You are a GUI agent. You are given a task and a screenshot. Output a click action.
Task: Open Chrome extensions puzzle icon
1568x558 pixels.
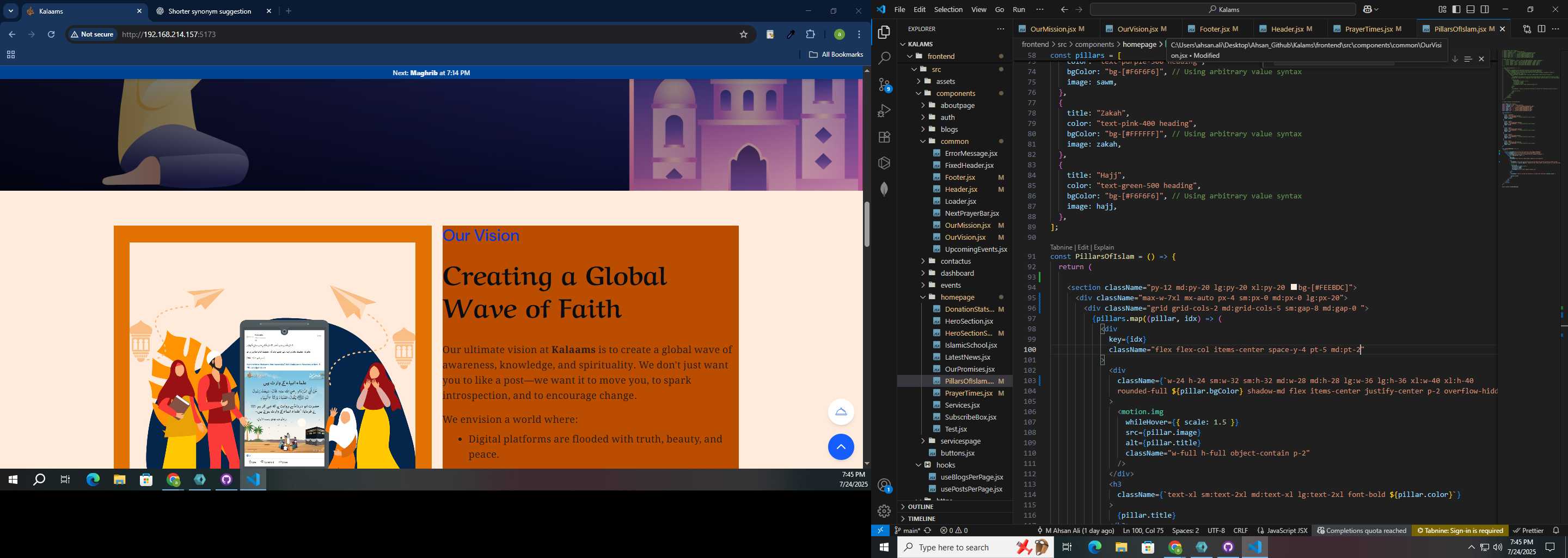coord(810,34)
